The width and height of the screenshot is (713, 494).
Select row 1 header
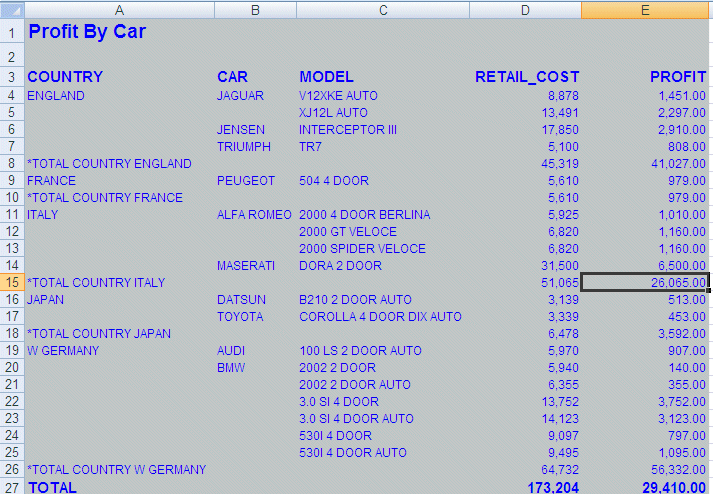pos(12,33)
